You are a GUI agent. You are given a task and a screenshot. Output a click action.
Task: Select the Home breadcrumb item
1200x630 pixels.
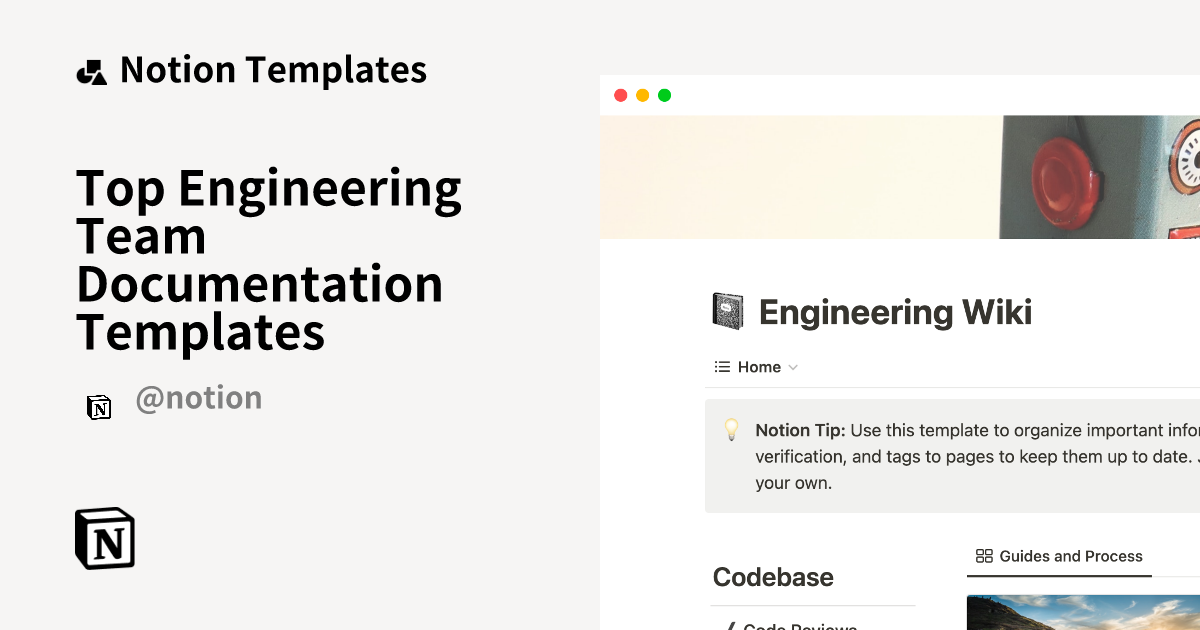coord(760,367)
